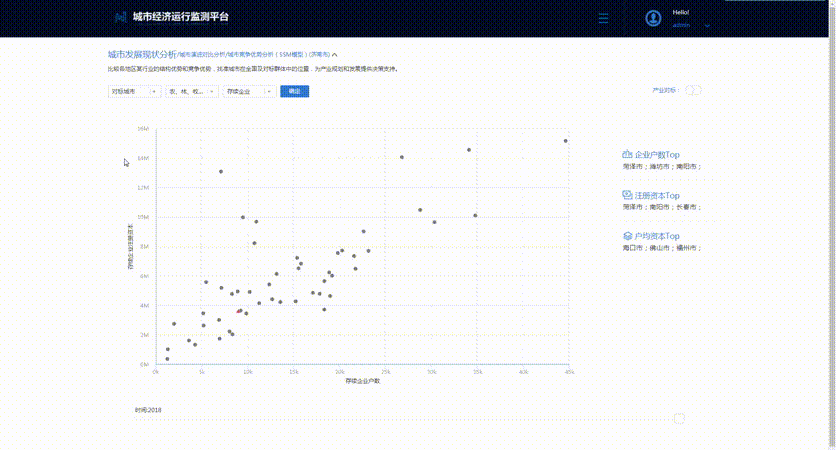
Task: Click the 注册资本Top heading
Action: (x=657, y=196)
